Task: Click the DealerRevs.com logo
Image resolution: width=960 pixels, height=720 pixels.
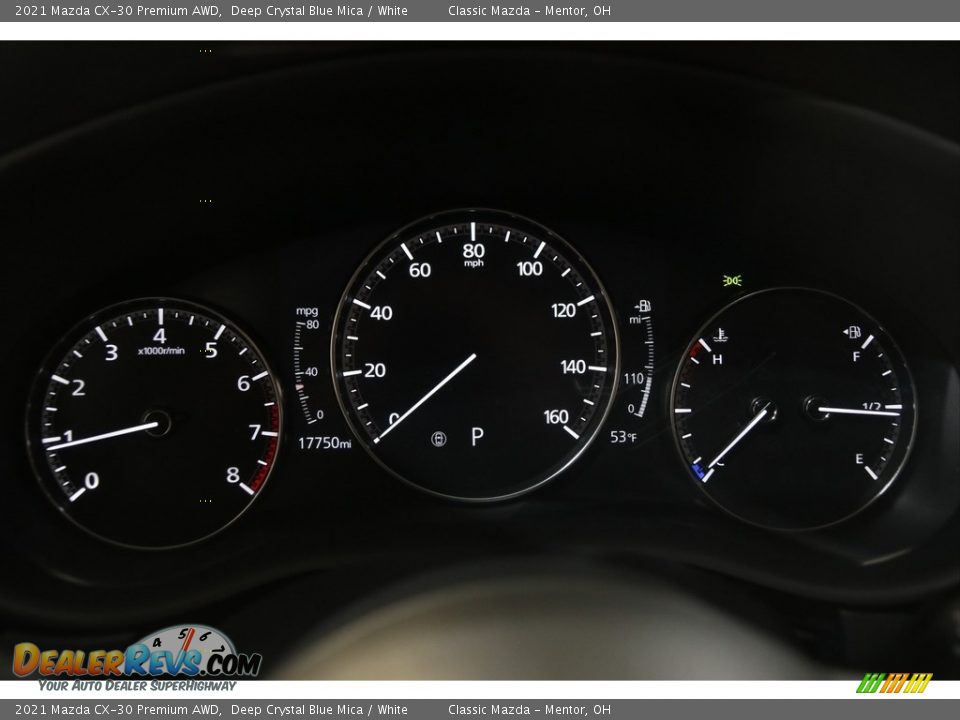Action: pos(137,659)
